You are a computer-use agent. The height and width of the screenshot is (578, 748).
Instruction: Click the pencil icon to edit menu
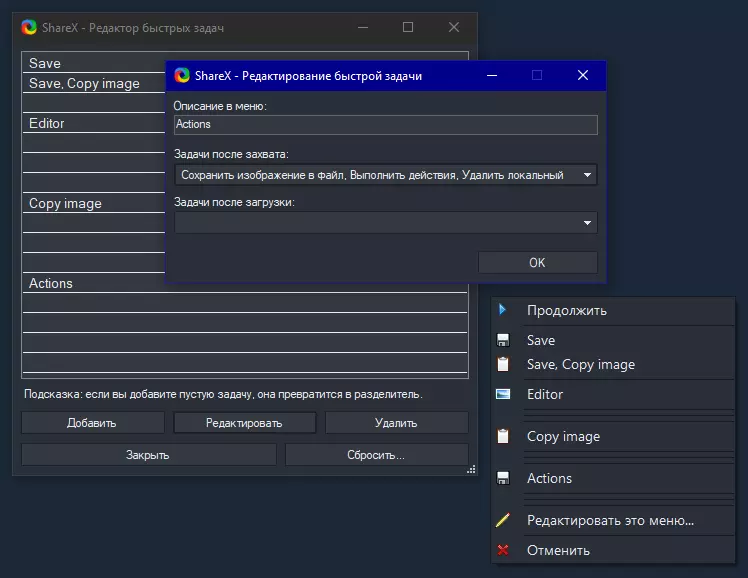pos(503,520)
